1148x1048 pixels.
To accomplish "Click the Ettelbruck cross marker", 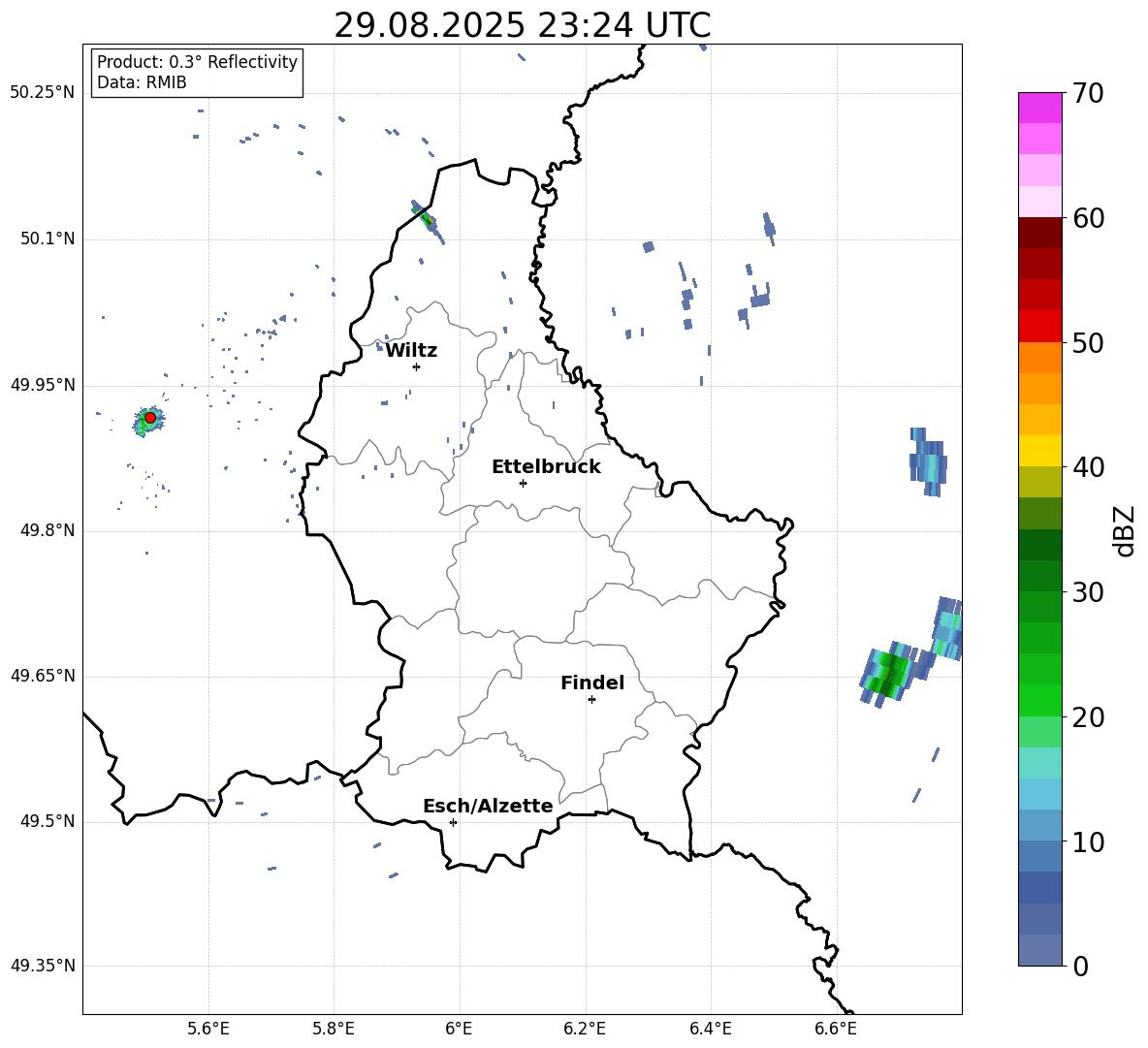I will 523,483.
